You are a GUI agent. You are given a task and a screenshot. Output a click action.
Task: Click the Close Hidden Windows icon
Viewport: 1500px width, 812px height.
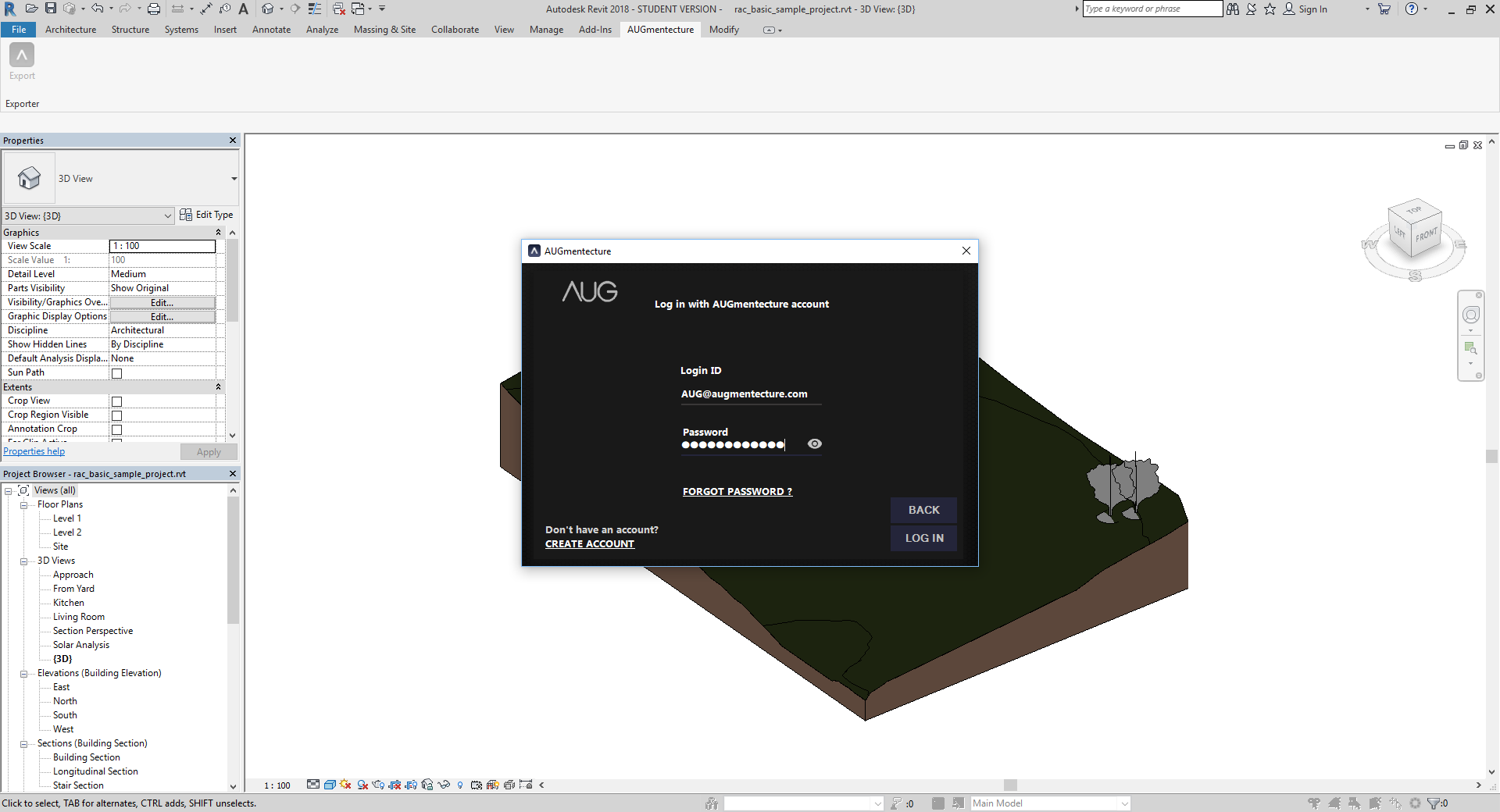point(339,9)
